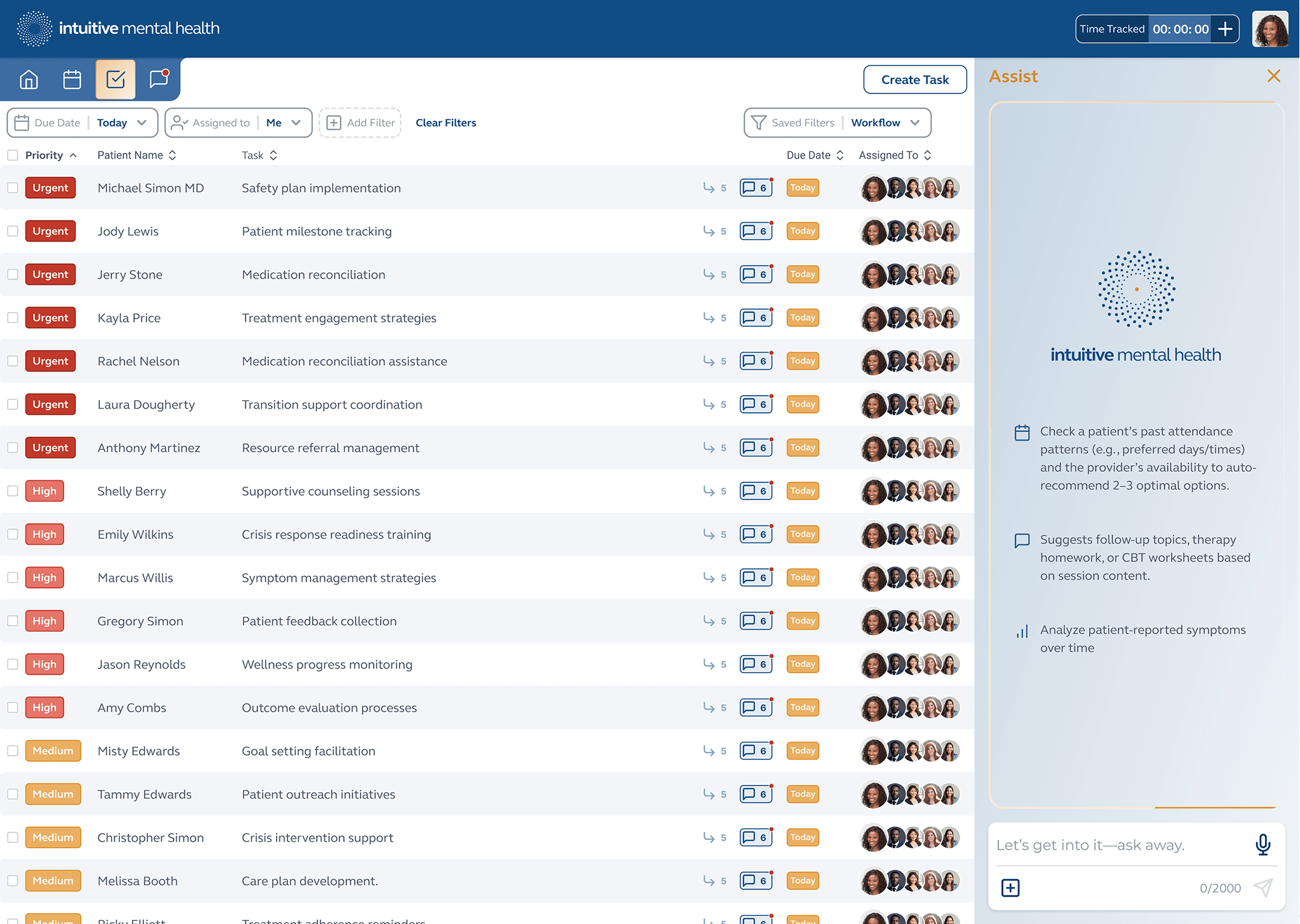This screenshot has height=924, width=1300.
Task: Click the send arrow icon in Assist
Action: pyautogui.click(x=1263, y=888)
